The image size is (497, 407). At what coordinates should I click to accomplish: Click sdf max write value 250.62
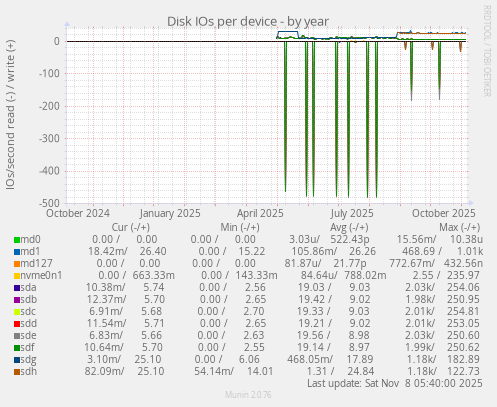point(463,347)
